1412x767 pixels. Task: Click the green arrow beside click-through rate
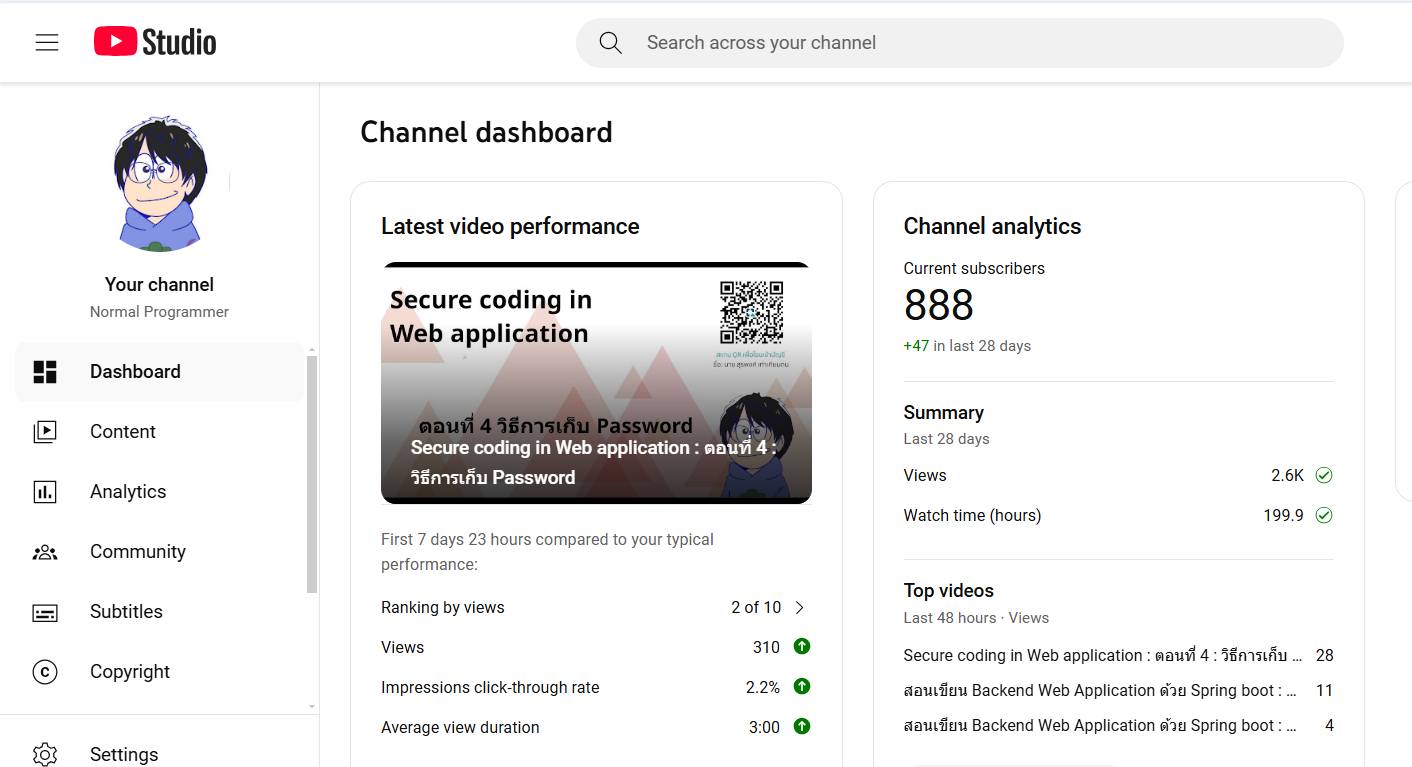(x=802, y=687)
